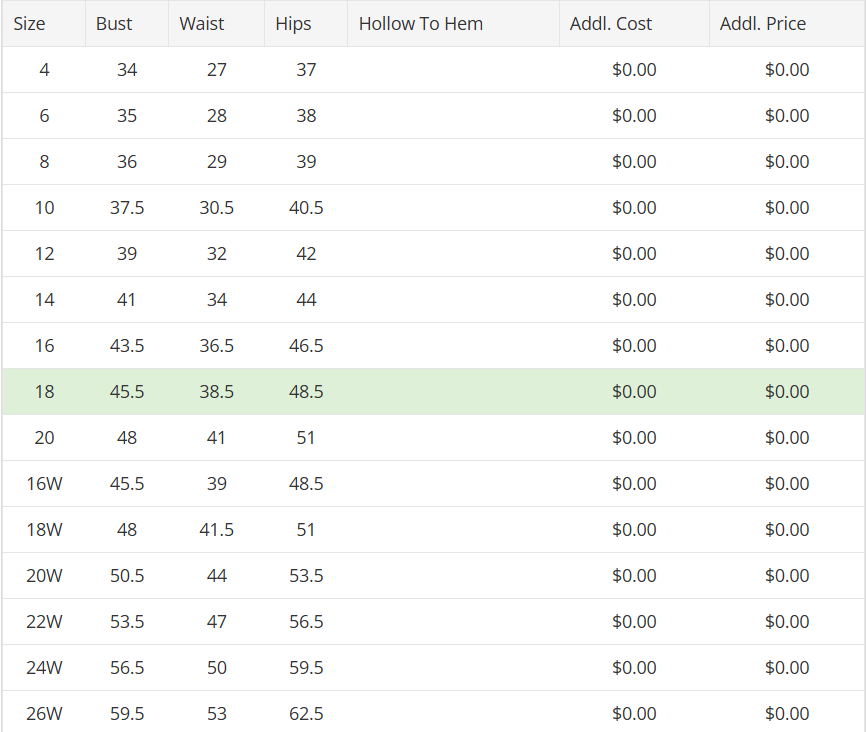Click waist value 28 for size 6

[217, 116]
